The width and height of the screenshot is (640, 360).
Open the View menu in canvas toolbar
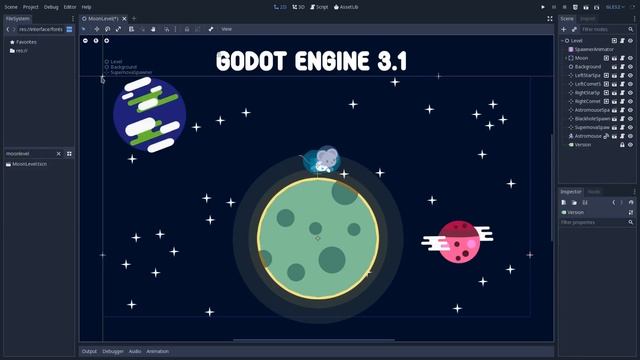(x=227, y=29)
